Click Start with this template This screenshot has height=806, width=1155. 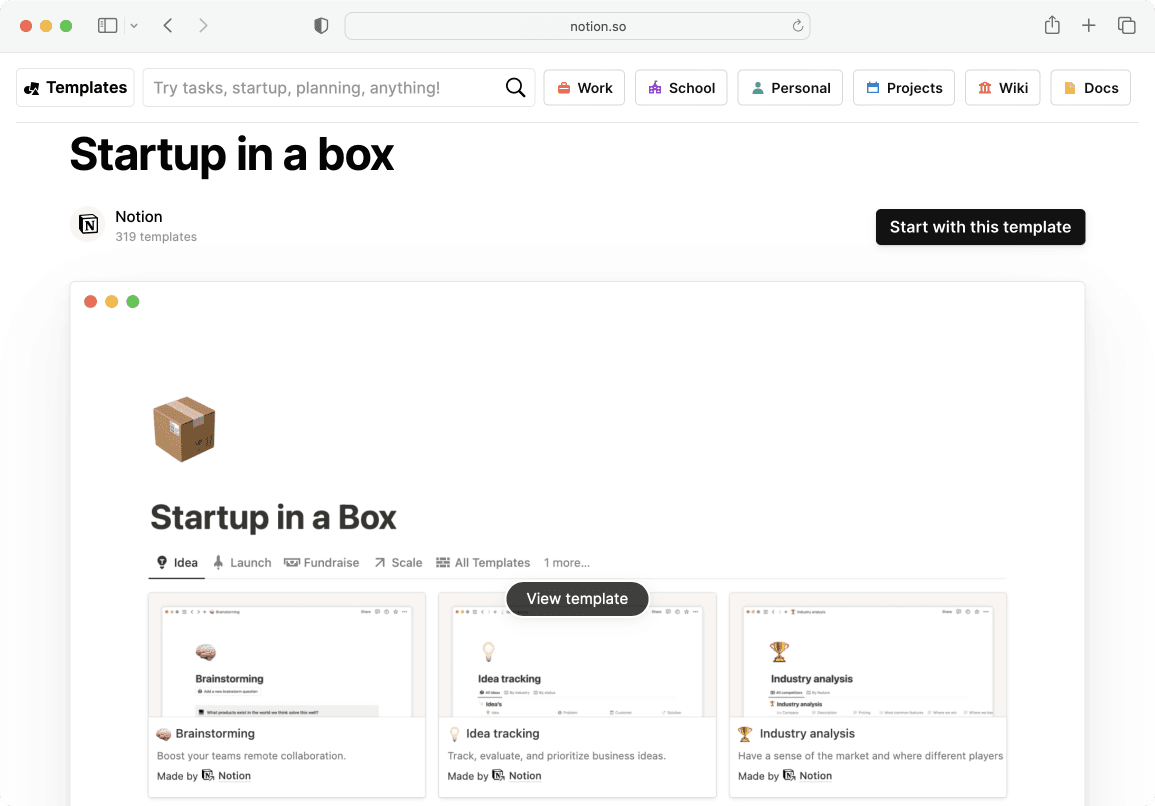(980, 227)
